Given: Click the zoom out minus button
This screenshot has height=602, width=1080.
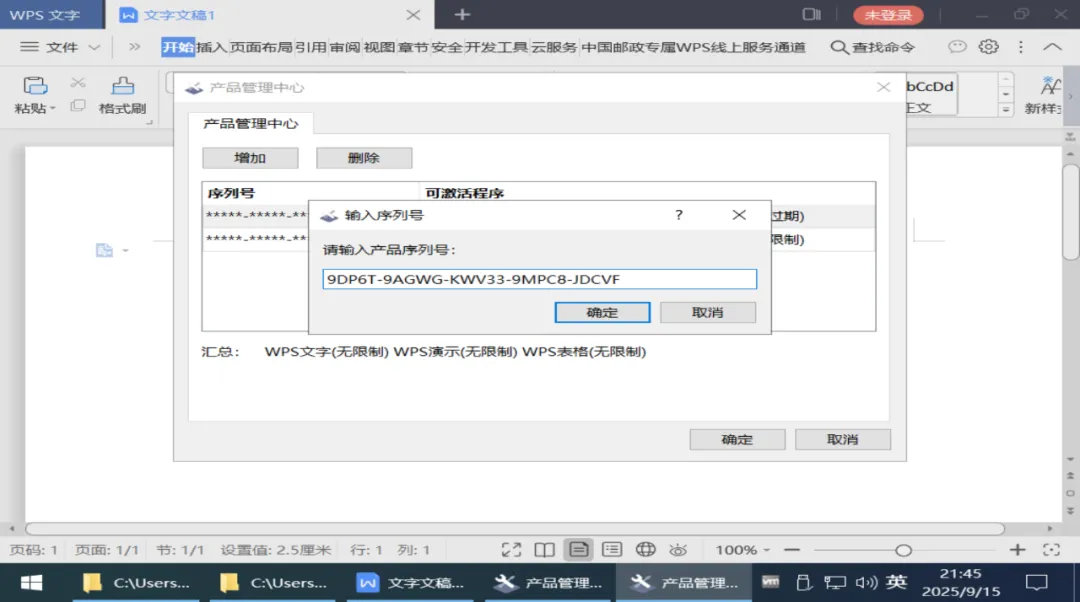Looking at the screenshot, I should point(792,550).
